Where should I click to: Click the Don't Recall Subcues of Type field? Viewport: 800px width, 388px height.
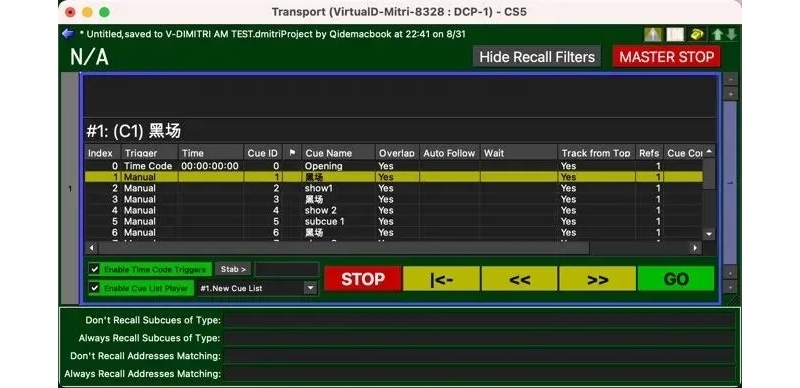479,320
